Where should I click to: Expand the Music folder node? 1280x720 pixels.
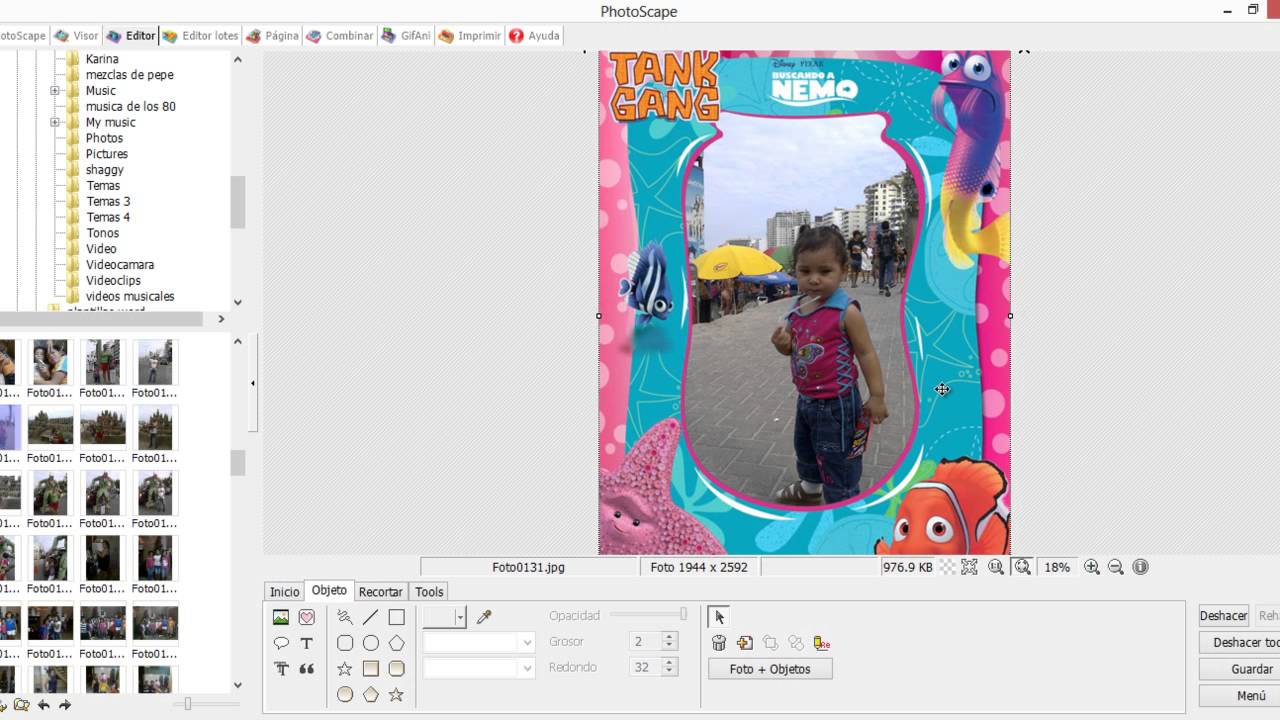(56, 91)
